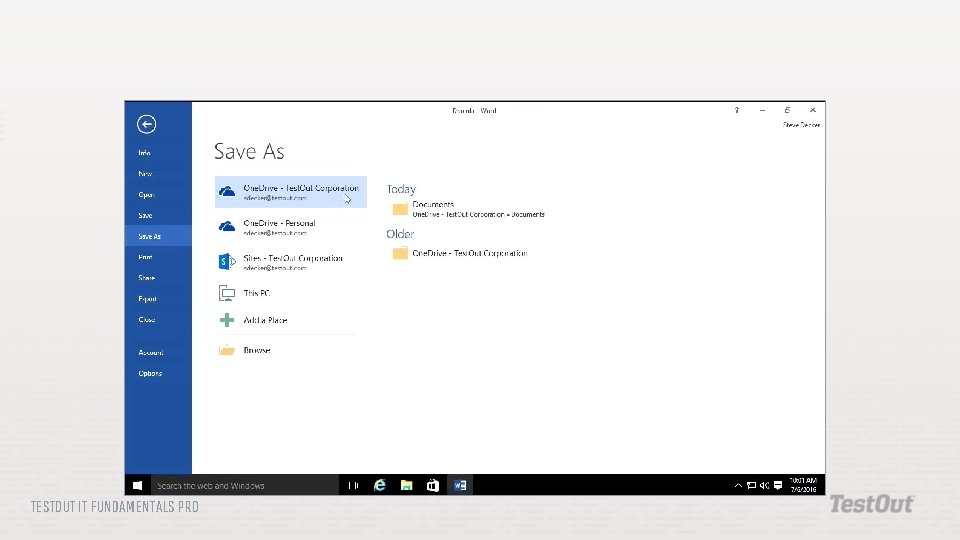Image resolution: width=960 pixels, height=540 pixels.
Task: Click the Word icon on the taskbar
Action: click(460, 486)
